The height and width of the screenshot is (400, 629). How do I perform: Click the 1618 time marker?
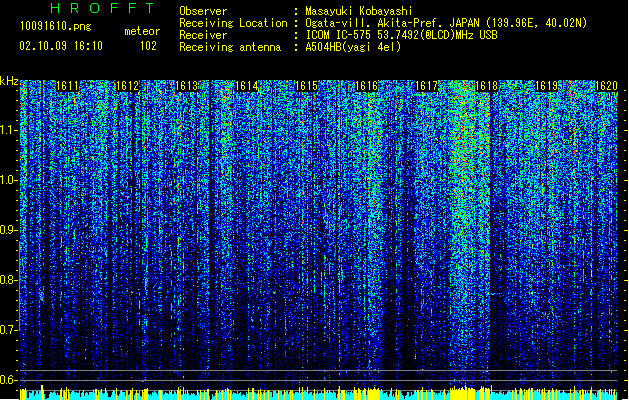tap(486, 86)
